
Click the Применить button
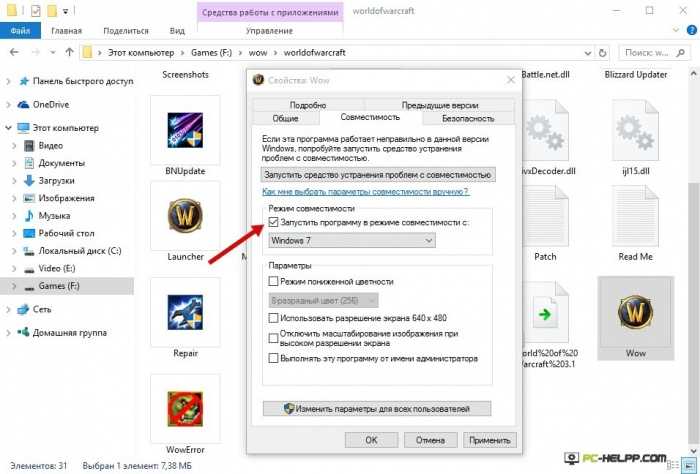click(490, 440)
